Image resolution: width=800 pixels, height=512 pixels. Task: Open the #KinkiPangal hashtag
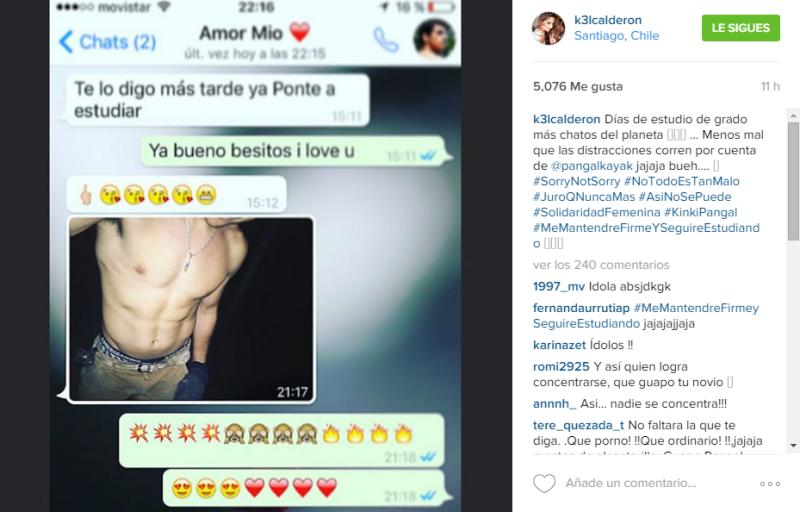pyautogui.click(x=701, y=213)
